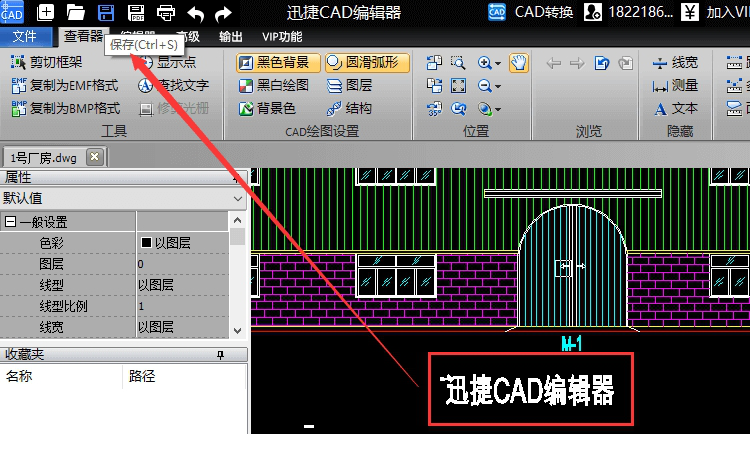750x451 pixels.
Task: Click the fit to window icon
Action: pyautogui.click(x=458, y=86)
